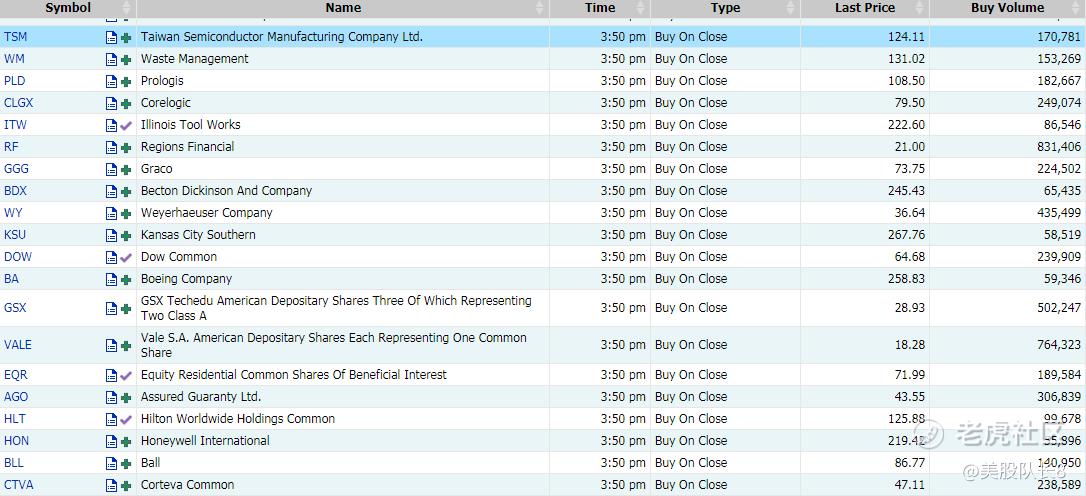Add Corelogic via its green plus icon
1086x496 pixels.
coord(125,104)
